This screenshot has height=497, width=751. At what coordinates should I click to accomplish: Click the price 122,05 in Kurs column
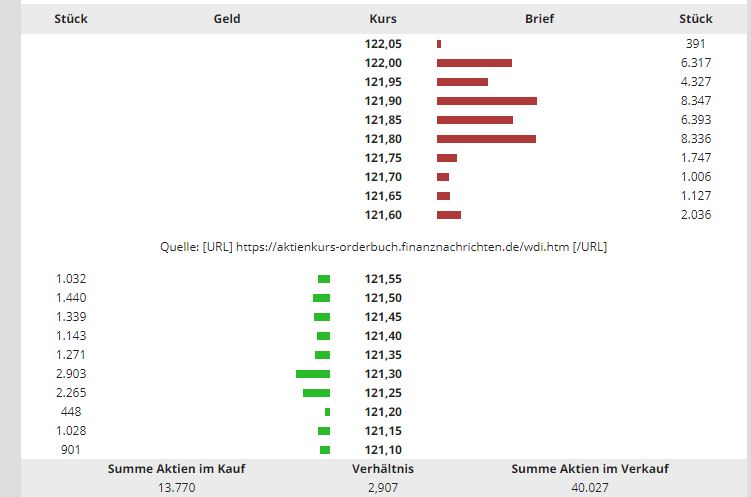click(x=383, y=44)
